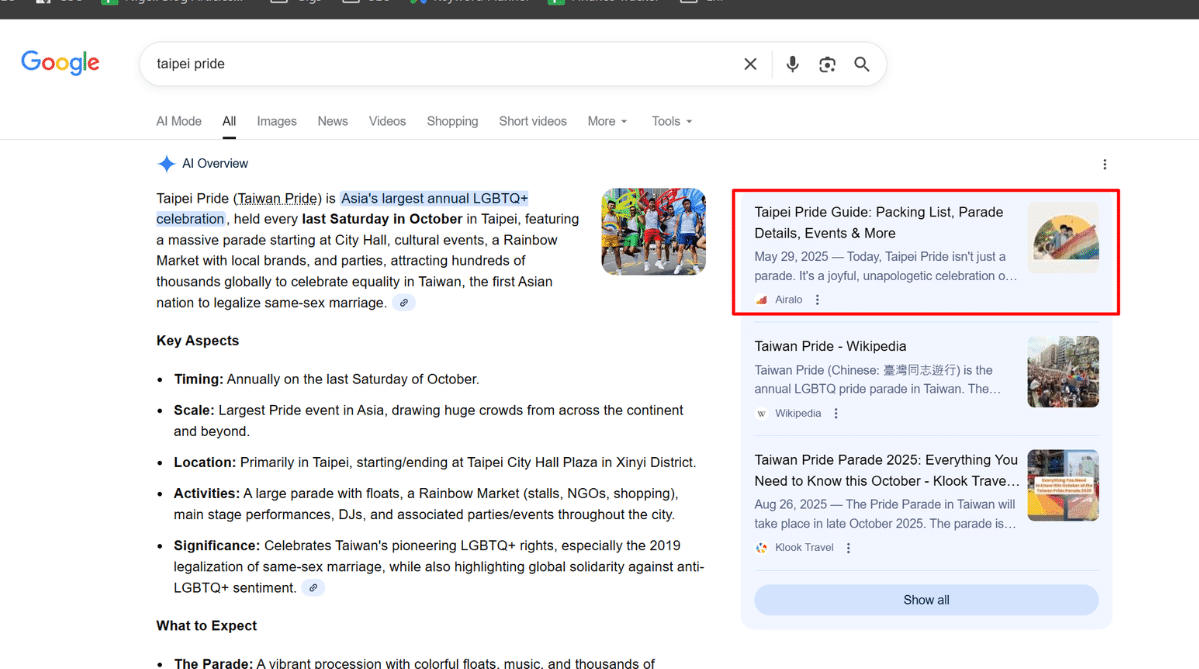
Task: Open search by image camera icon
Action: coord(827,64)
